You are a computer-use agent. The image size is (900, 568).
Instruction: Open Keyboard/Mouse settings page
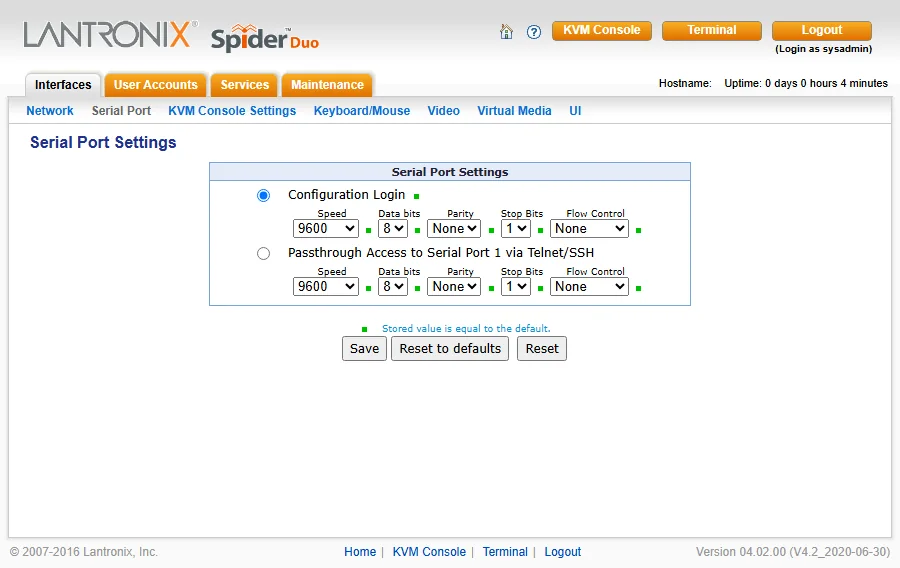click(x=362, y=111)
